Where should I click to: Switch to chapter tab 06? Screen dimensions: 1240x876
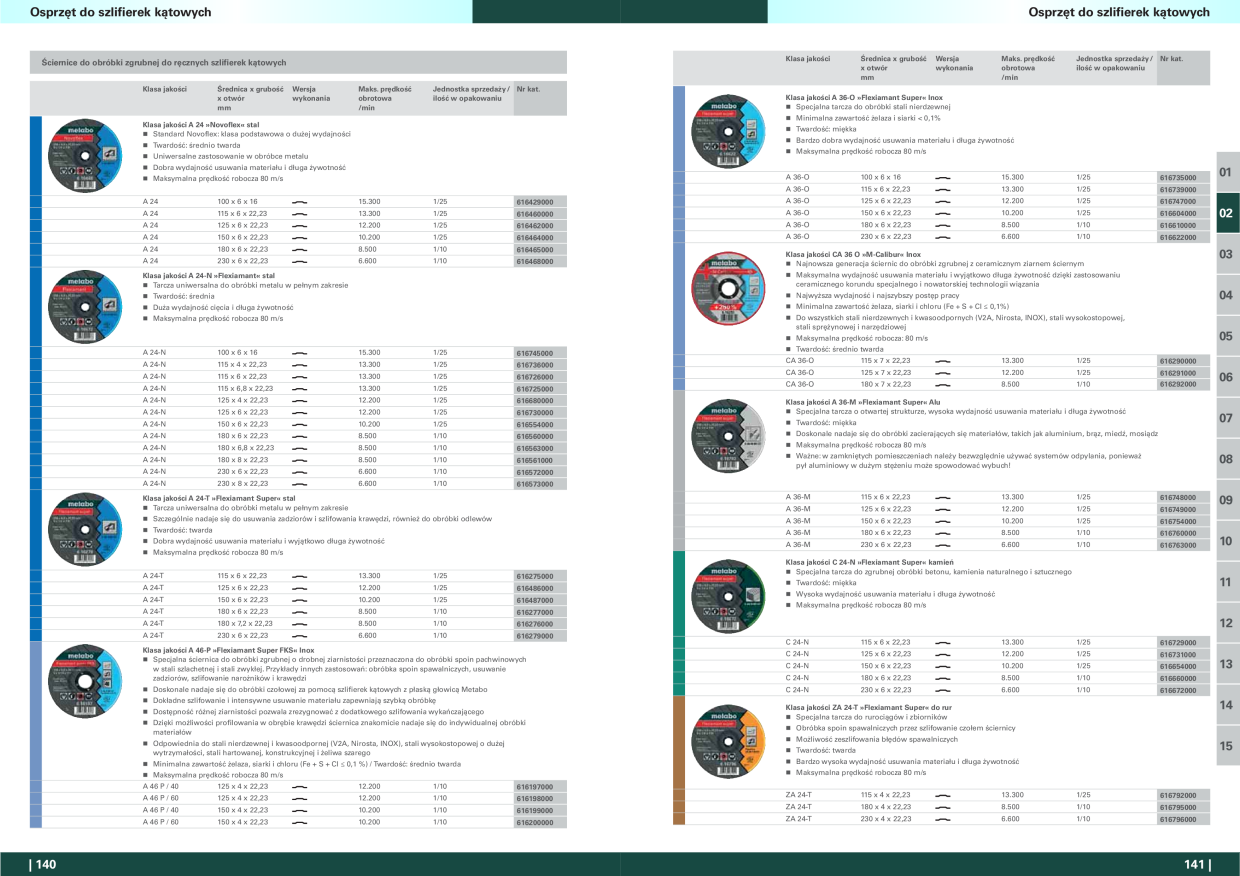click(x=1226, y=378)
